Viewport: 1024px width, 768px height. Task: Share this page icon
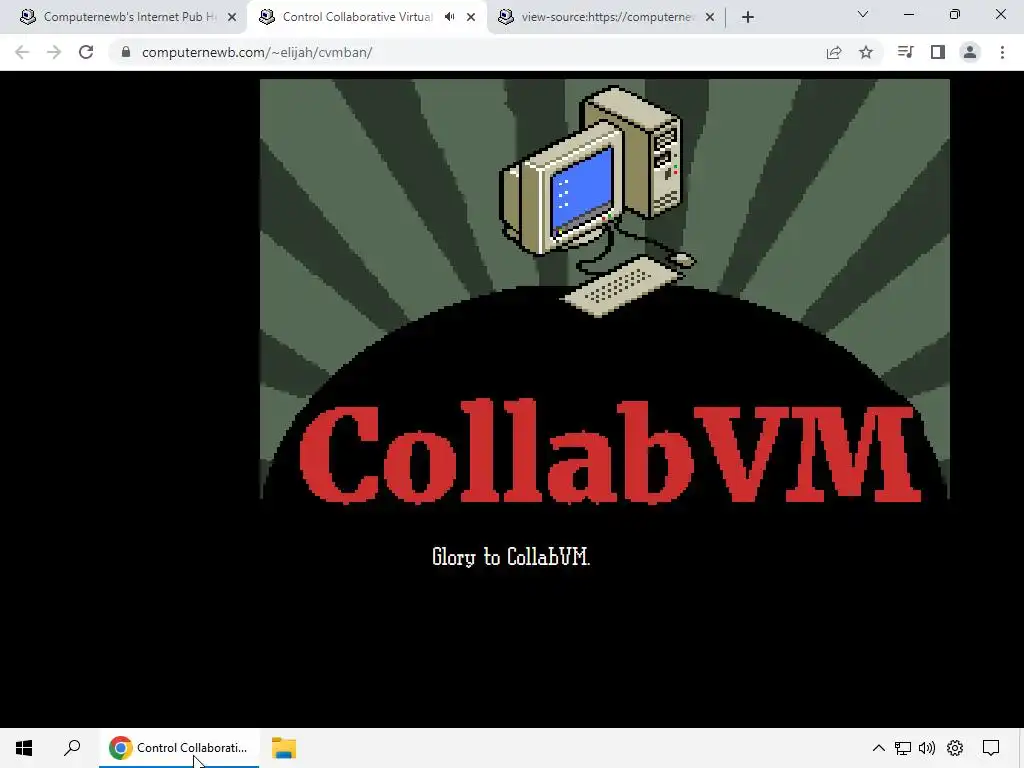pos(834,52)
